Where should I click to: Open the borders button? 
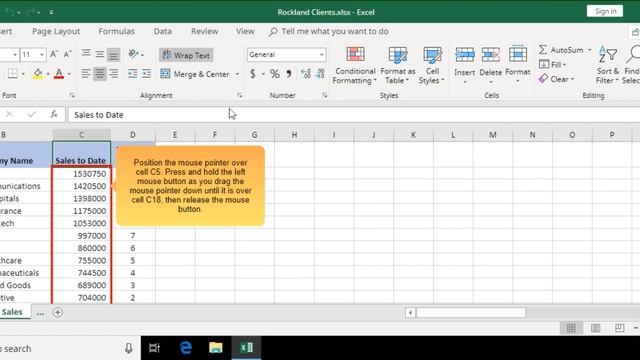tap(13, 74)
